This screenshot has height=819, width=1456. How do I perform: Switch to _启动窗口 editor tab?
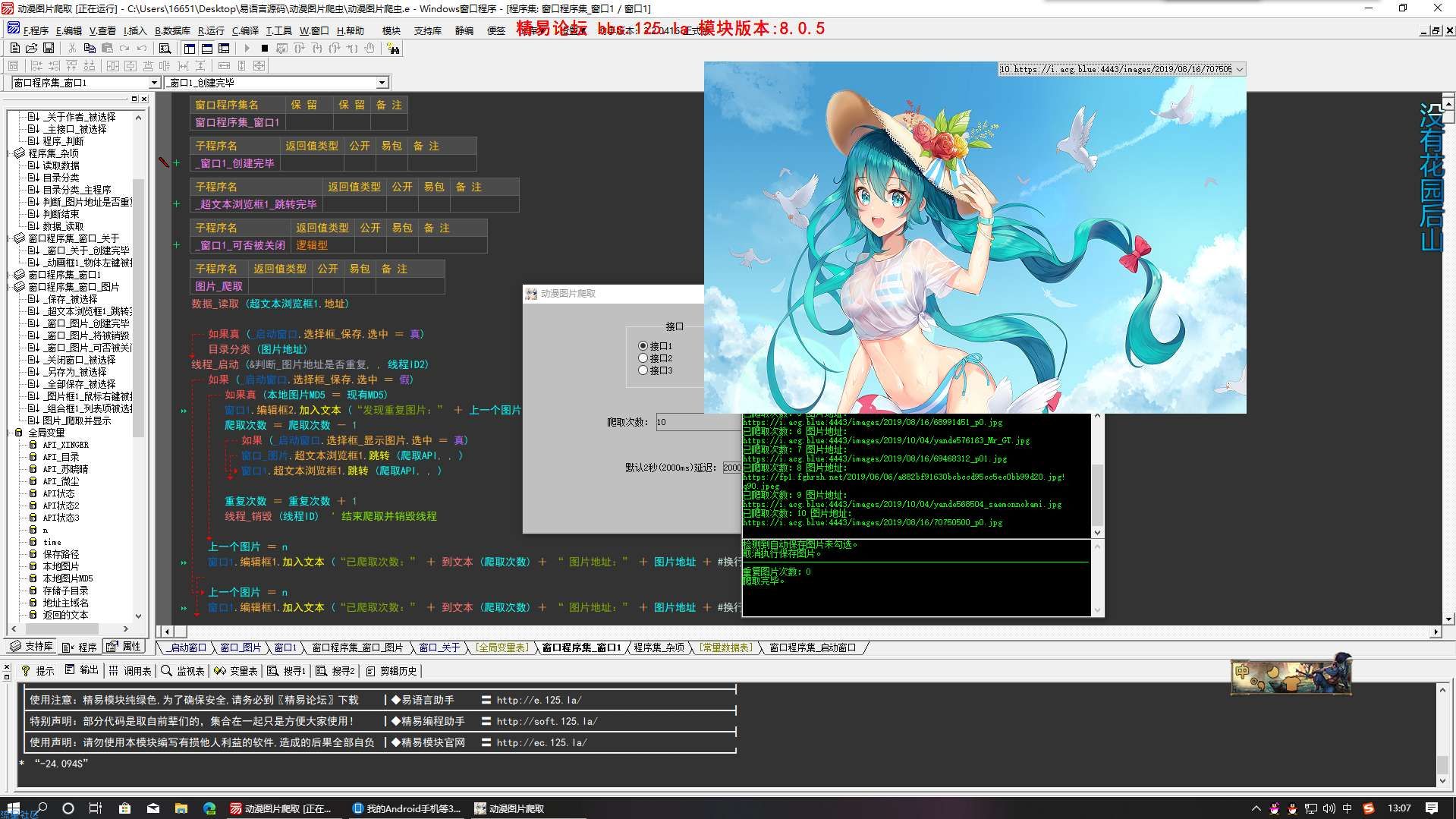pyautogui.click(x=187, y=647)
